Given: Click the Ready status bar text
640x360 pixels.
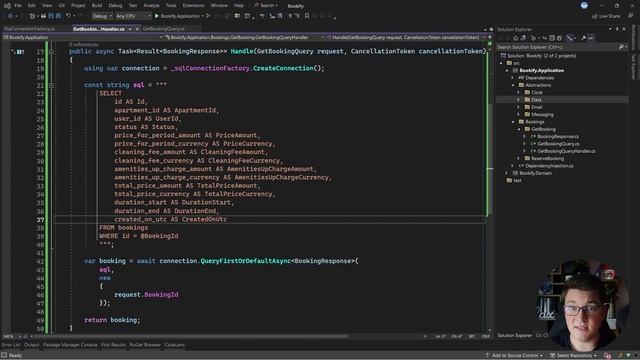Looking at the screenshot, I should tap(15, 356).
